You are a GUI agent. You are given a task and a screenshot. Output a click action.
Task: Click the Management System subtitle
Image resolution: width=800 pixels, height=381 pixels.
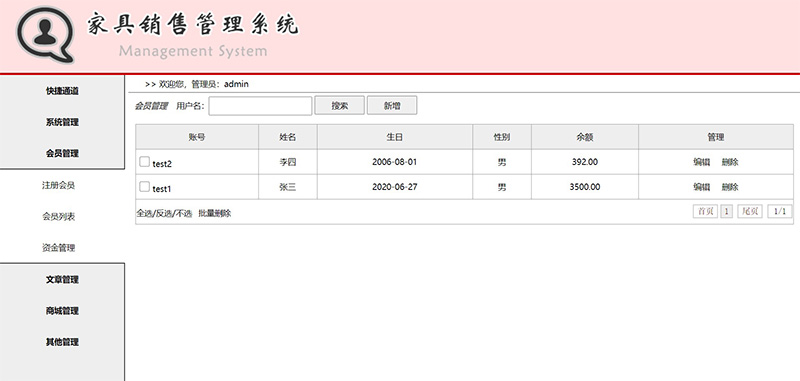point(193,51)
